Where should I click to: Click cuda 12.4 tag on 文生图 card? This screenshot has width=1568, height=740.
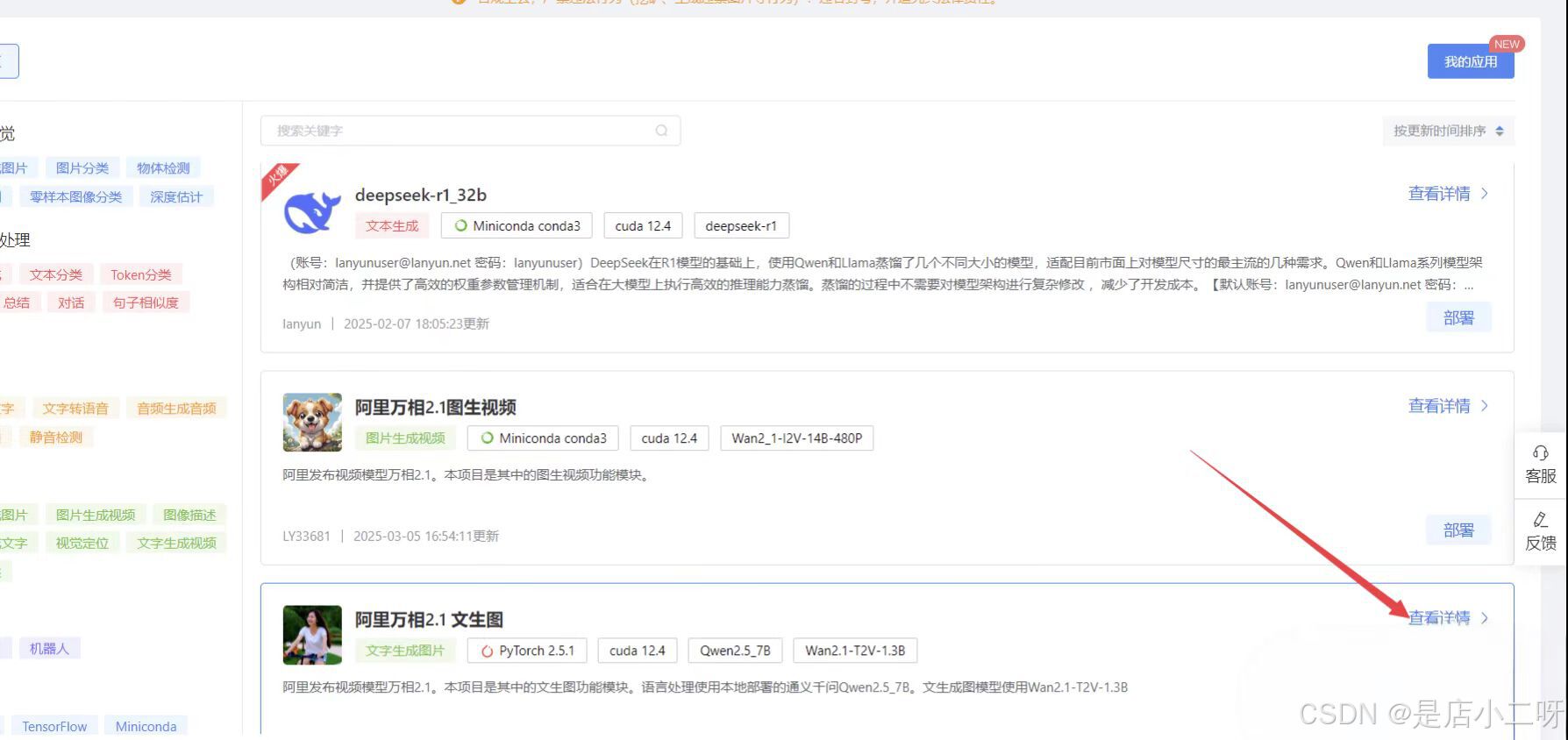pyautogui.click(x=638, y=651)
